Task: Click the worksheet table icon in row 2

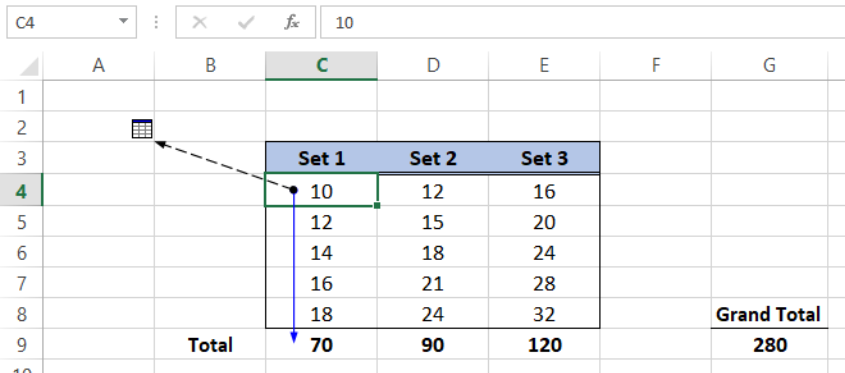Action: 142,129
